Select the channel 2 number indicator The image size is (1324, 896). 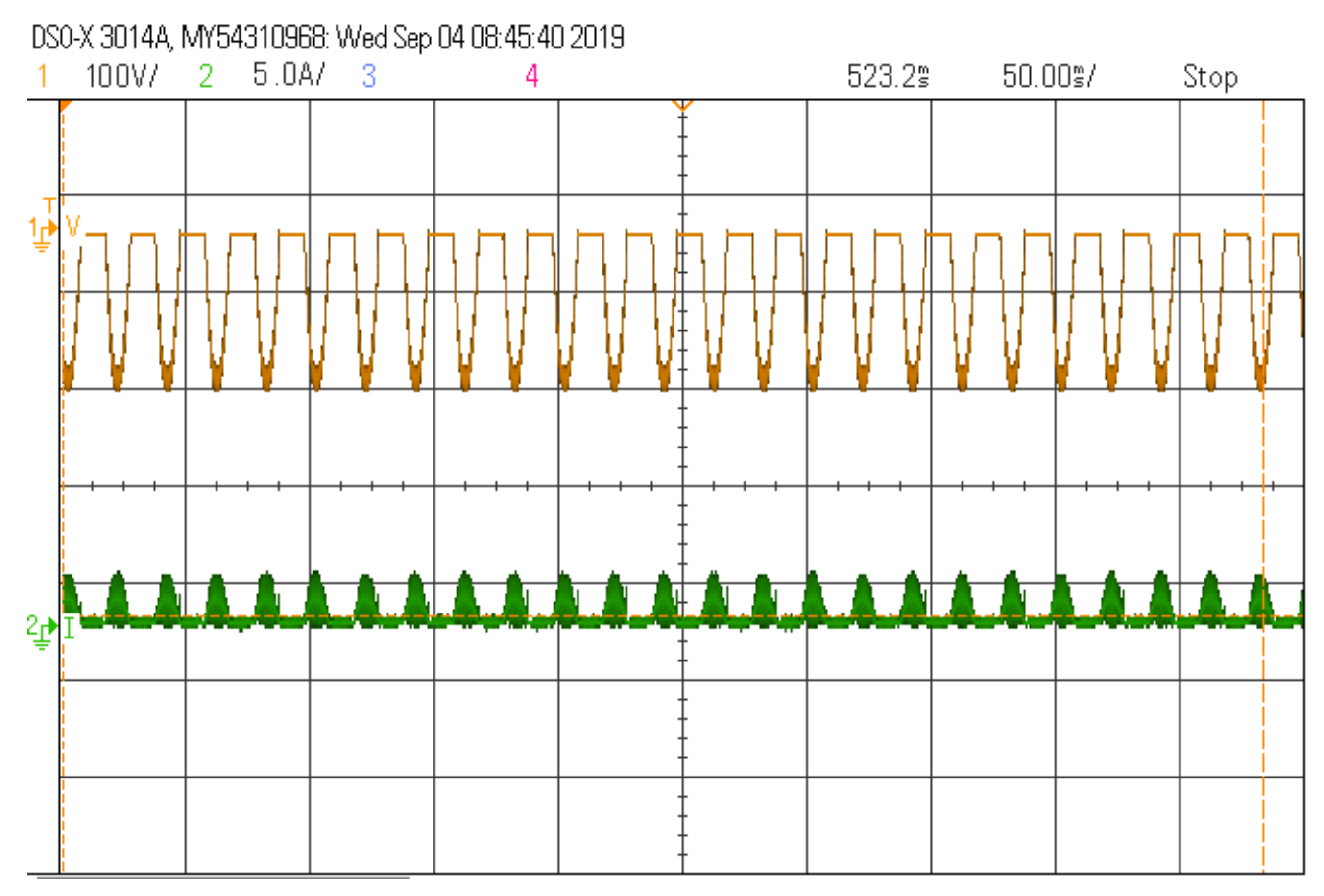click(x=206, y=76)
